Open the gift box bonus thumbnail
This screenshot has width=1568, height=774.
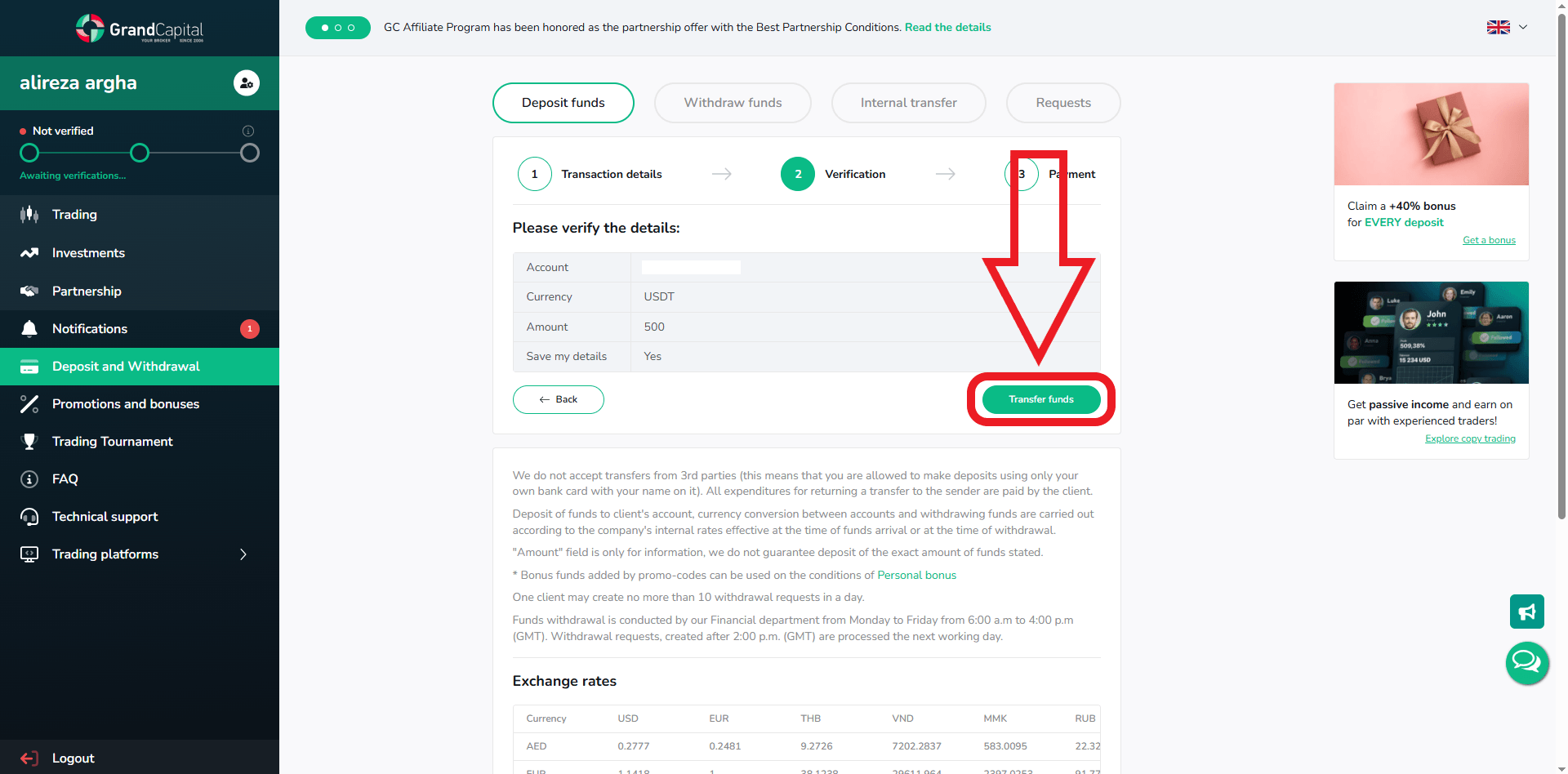1431,134
